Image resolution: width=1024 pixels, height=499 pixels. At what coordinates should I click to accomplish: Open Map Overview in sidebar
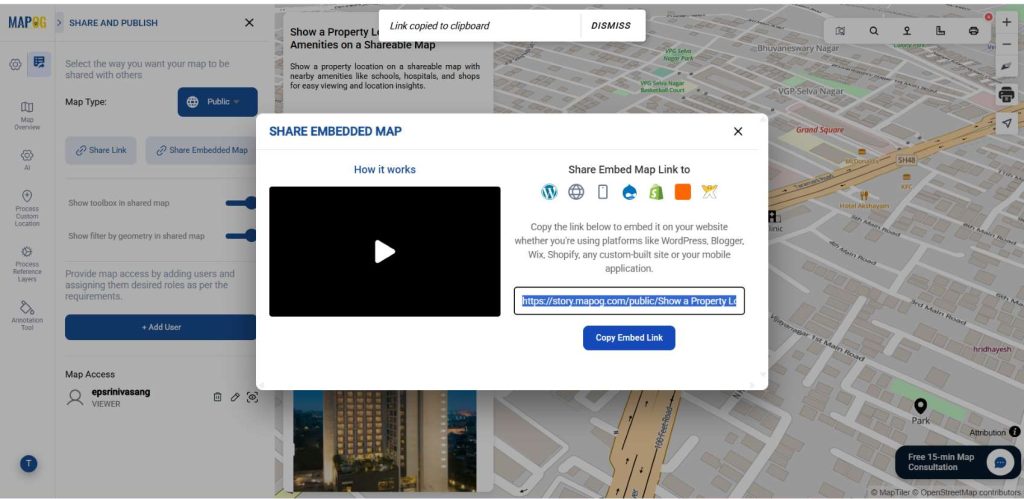(x=27, y=115)
